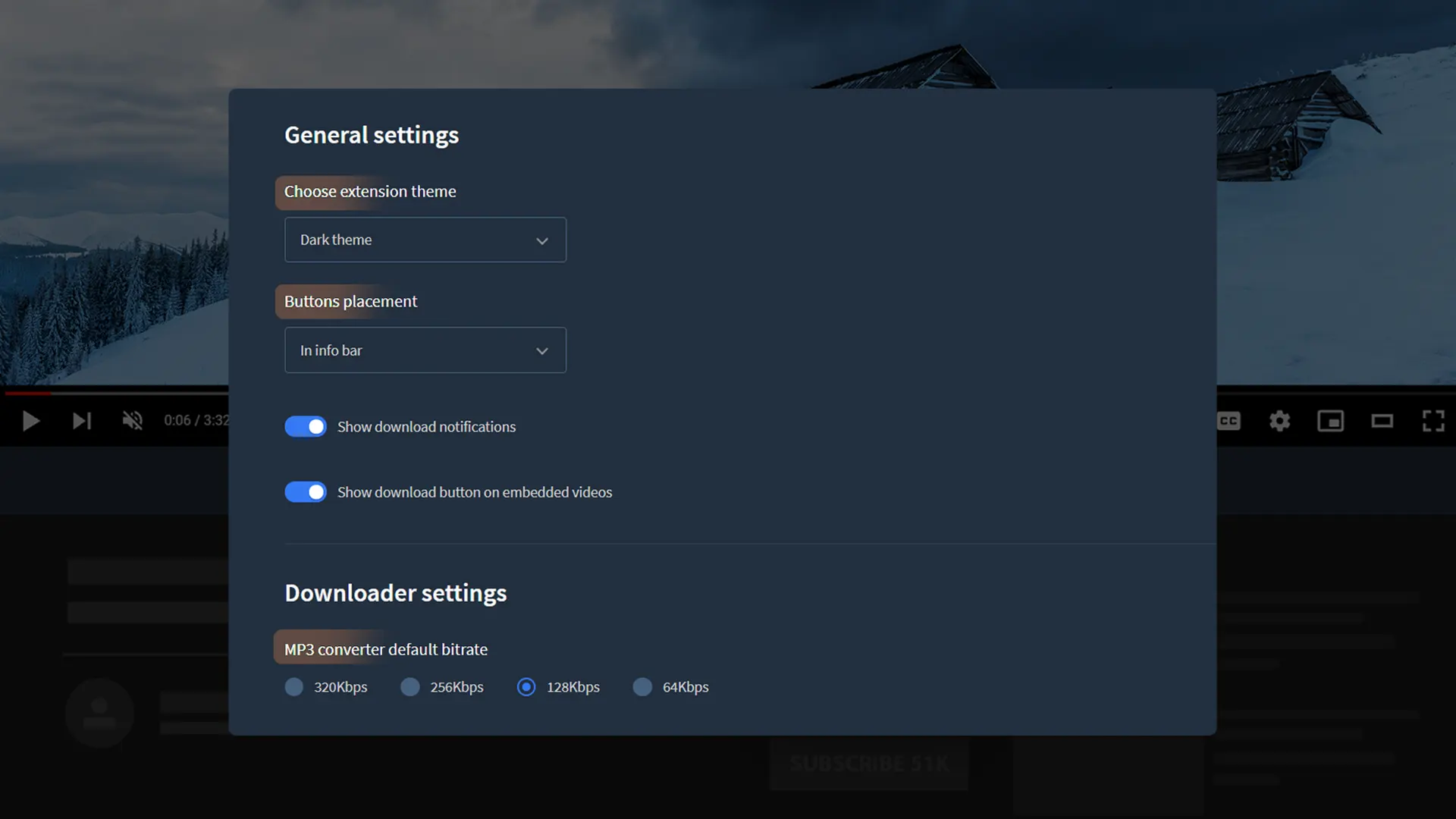Toggle Show download button on embedded videos
This screenshot has width=1456, height=819.
[x=305, y=491]
